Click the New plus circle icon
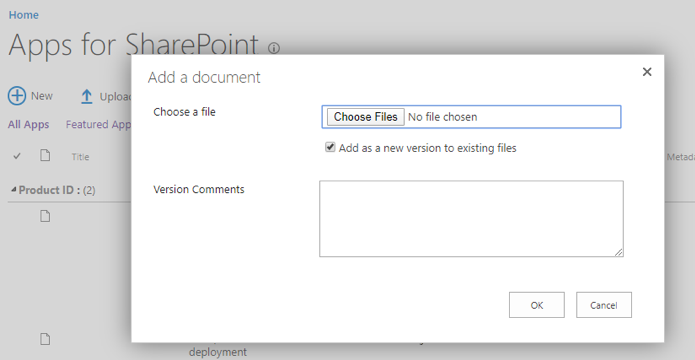This screenshot has width=695, height=360. tap(17, 96)
